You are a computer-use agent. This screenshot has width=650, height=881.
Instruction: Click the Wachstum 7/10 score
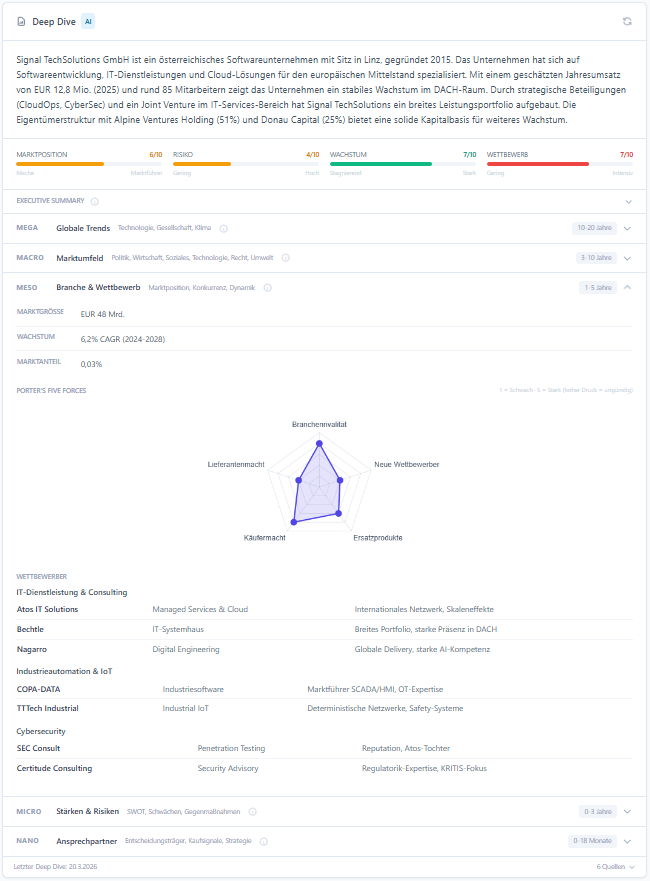tap(470, 155)
